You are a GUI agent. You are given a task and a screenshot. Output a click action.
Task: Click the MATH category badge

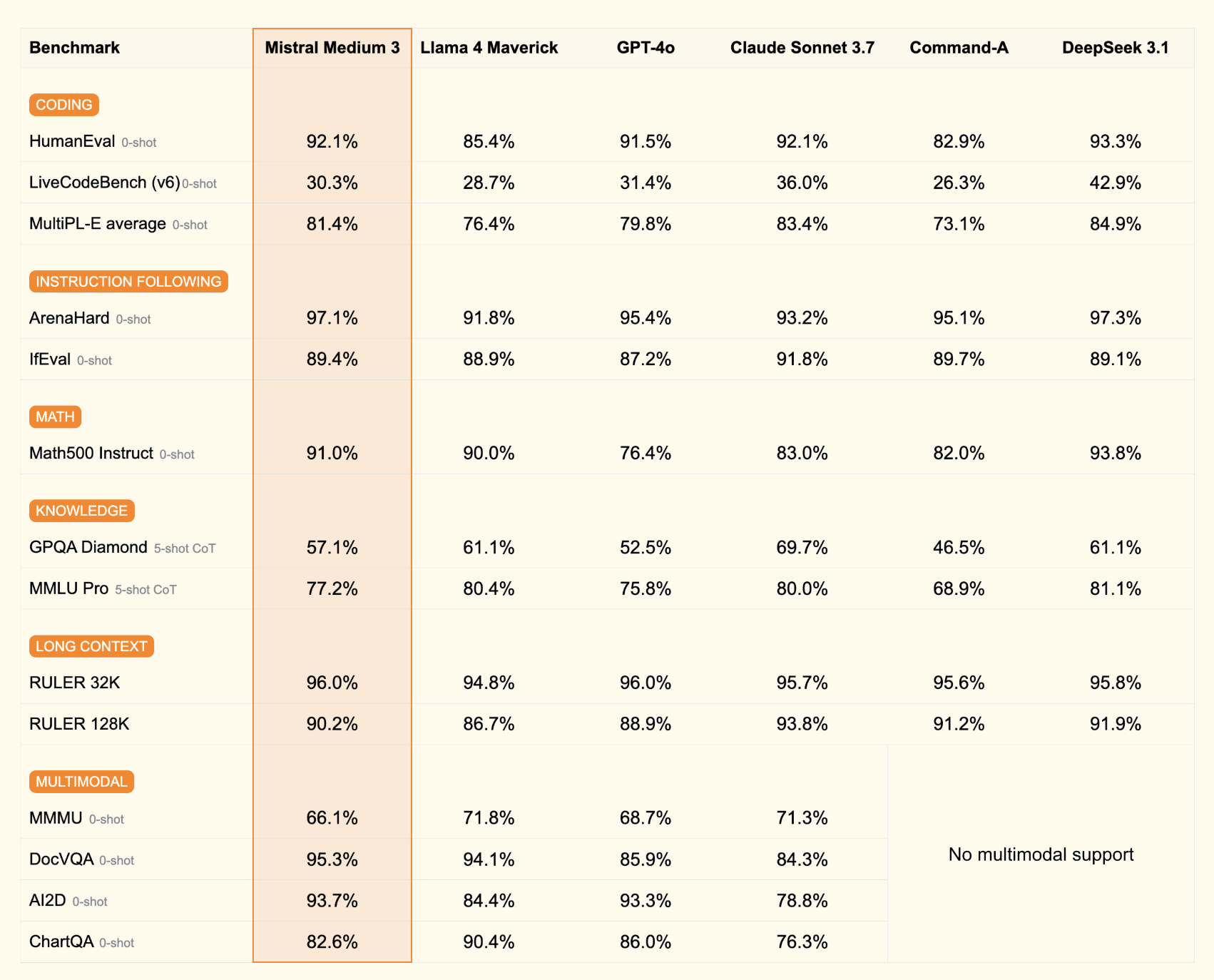pos(55,417)
